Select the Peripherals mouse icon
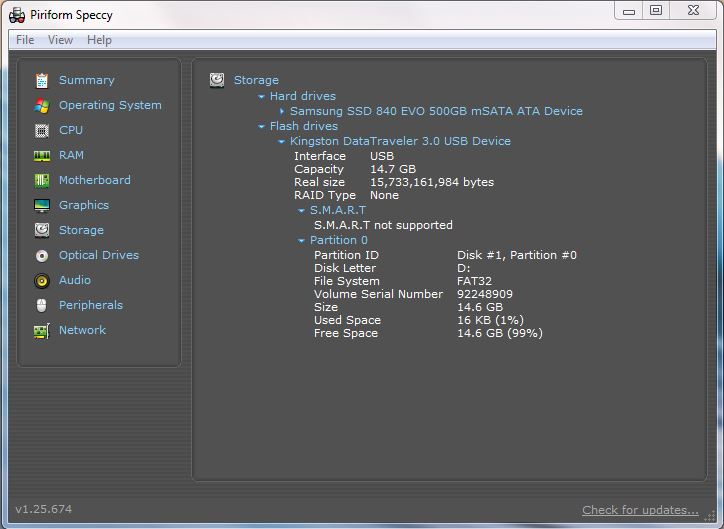Screen dimensions: 724x529 point(42,305)
